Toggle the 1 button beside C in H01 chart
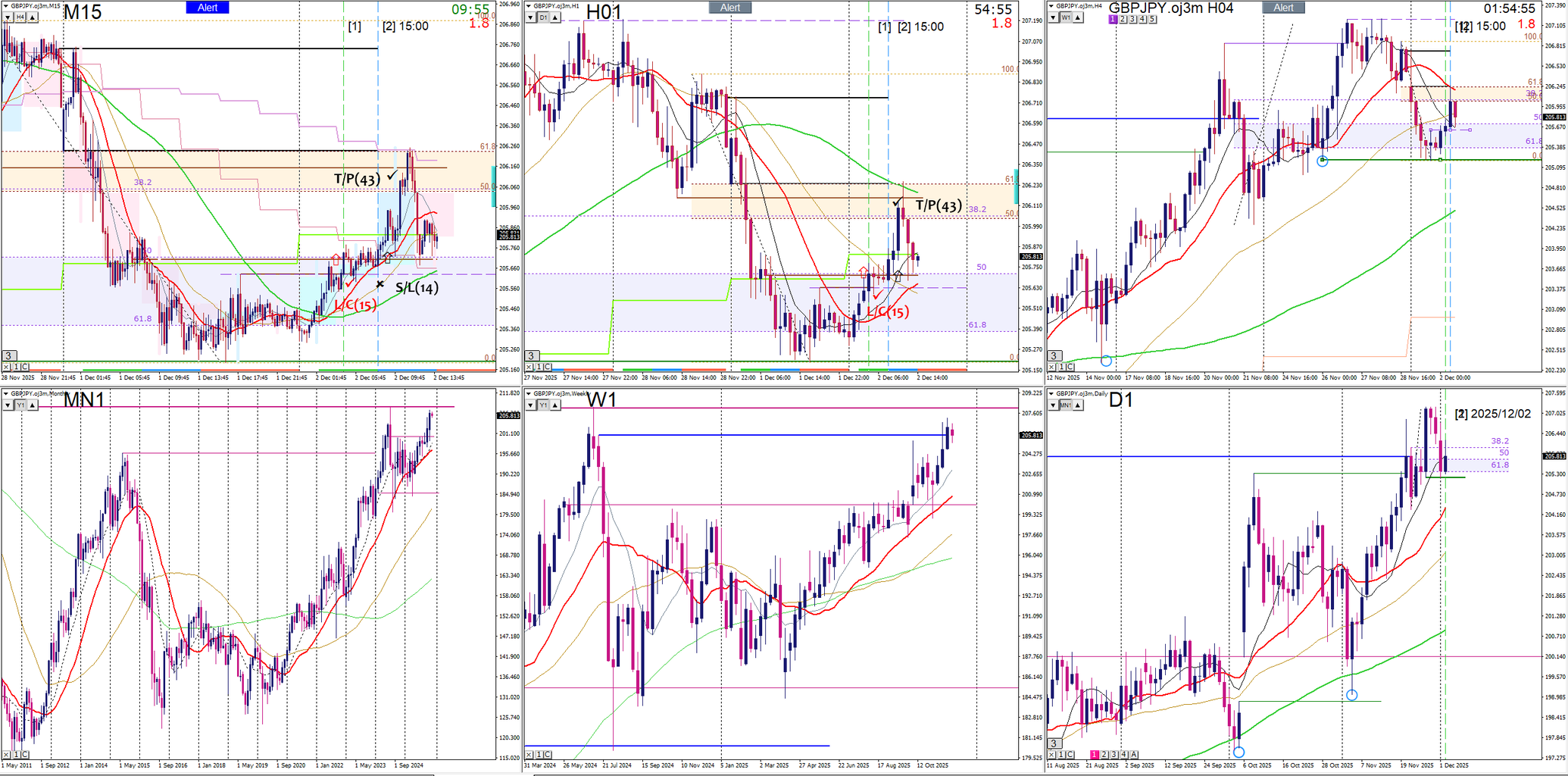The image size is (1568, 776). (x=539, y=367)
